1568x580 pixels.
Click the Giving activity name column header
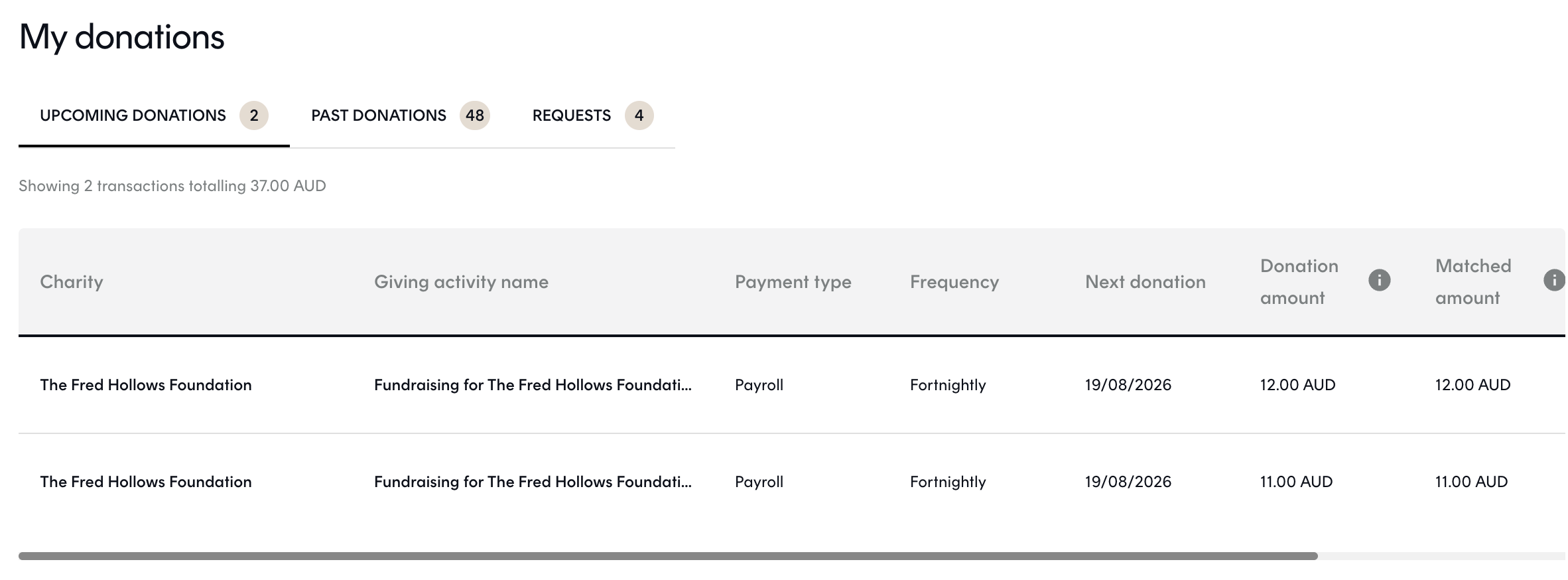[x=461, y=281]
